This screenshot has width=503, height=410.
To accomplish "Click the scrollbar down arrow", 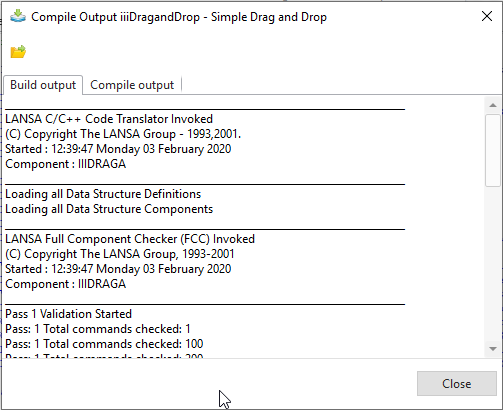I will 493,349.
